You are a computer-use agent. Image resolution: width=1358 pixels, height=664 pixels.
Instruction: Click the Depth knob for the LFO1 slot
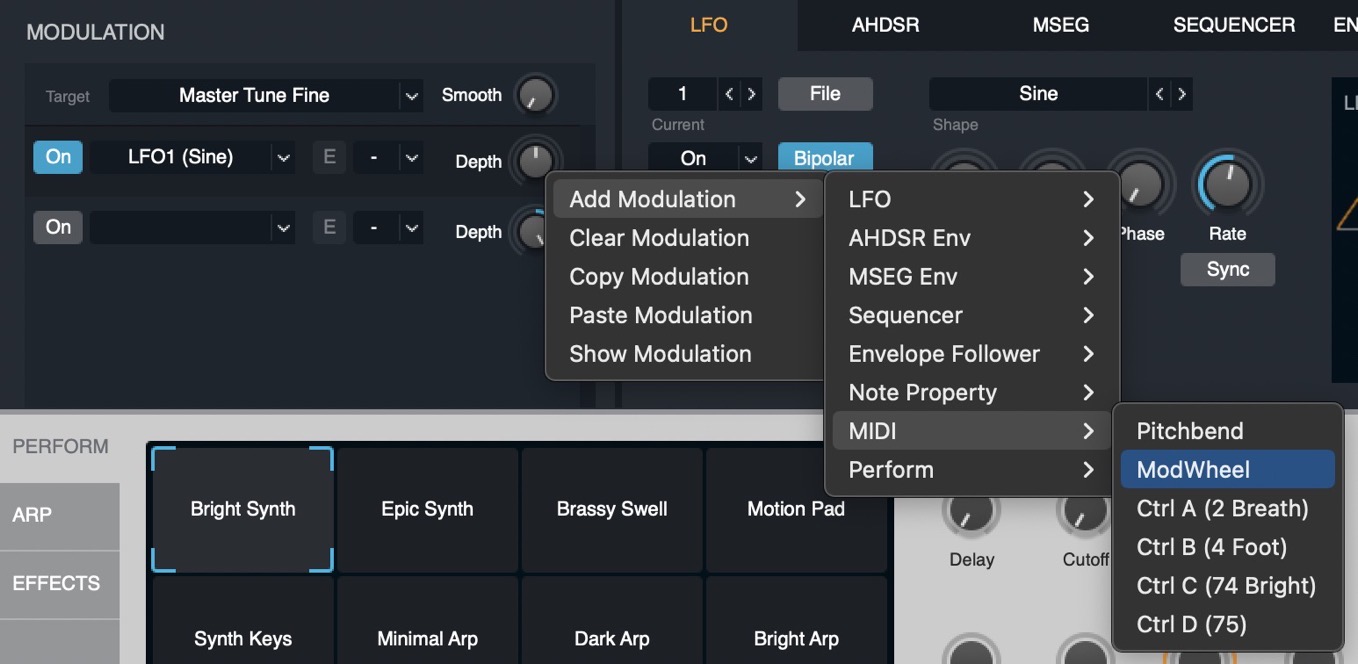click(536, 161)
